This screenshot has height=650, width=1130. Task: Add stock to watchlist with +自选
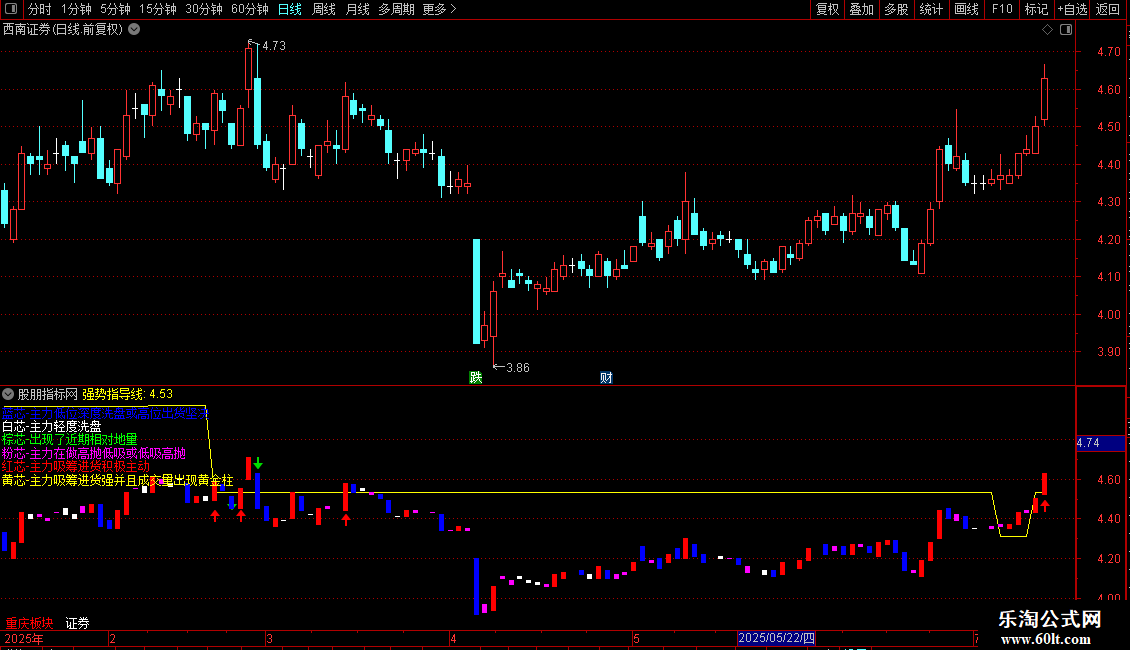point(1072,9)
